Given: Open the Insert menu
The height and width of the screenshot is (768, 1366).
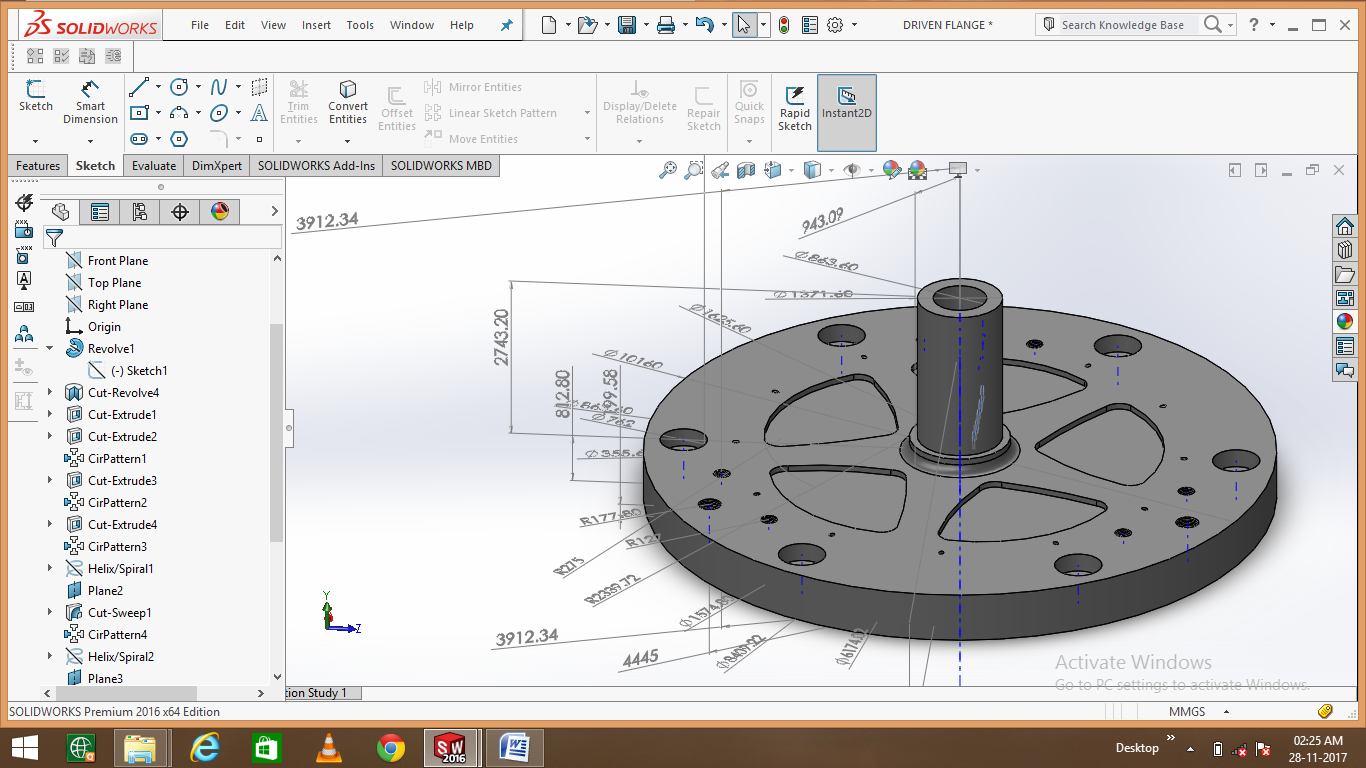Looking at the screenshot, I should (316, 25).
